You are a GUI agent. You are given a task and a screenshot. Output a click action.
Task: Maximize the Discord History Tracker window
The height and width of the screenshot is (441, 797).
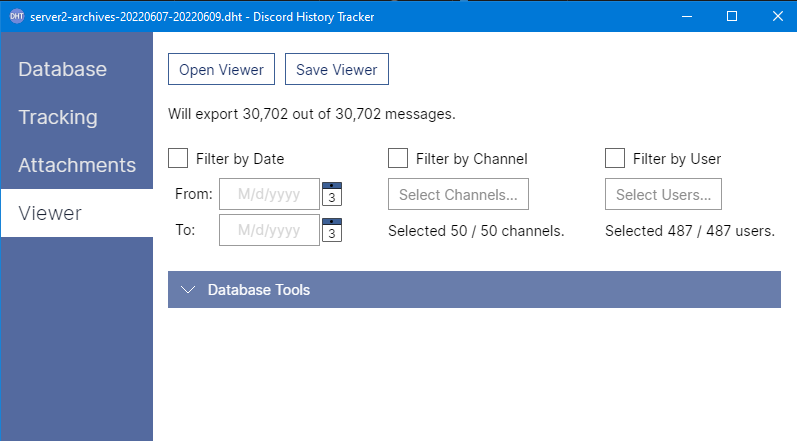pos(732,16)
